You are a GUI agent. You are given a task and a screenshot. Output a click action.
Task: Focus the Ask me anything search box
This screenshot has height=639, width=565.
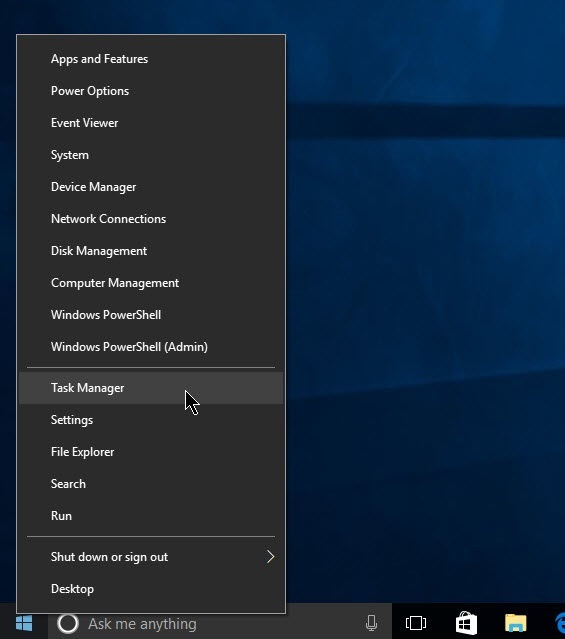220,624
